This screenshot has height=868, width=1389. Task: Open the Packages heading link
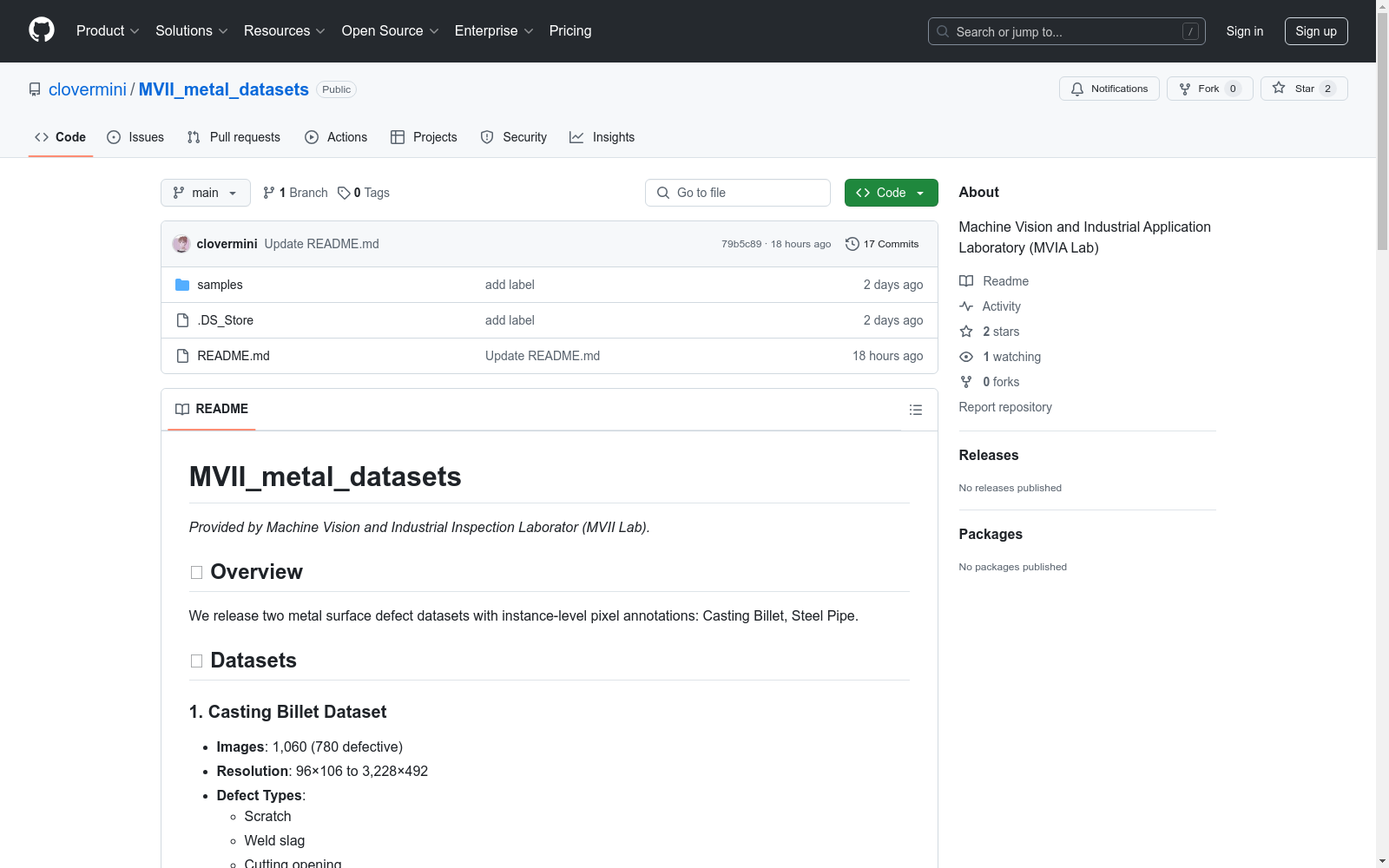coord(991,534)
